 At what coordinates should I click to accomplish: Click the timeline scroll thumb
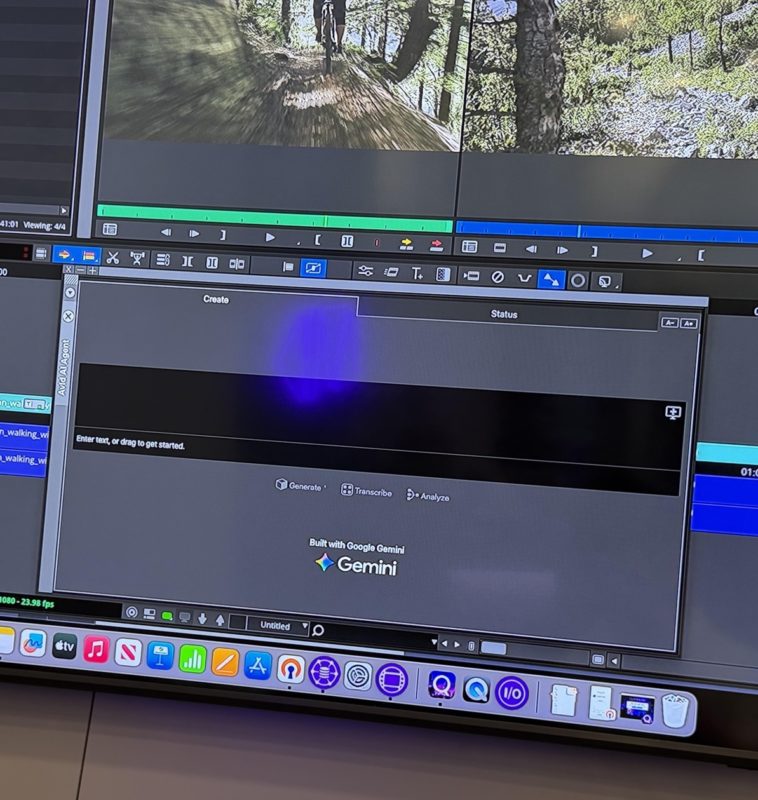pos(493,648)
